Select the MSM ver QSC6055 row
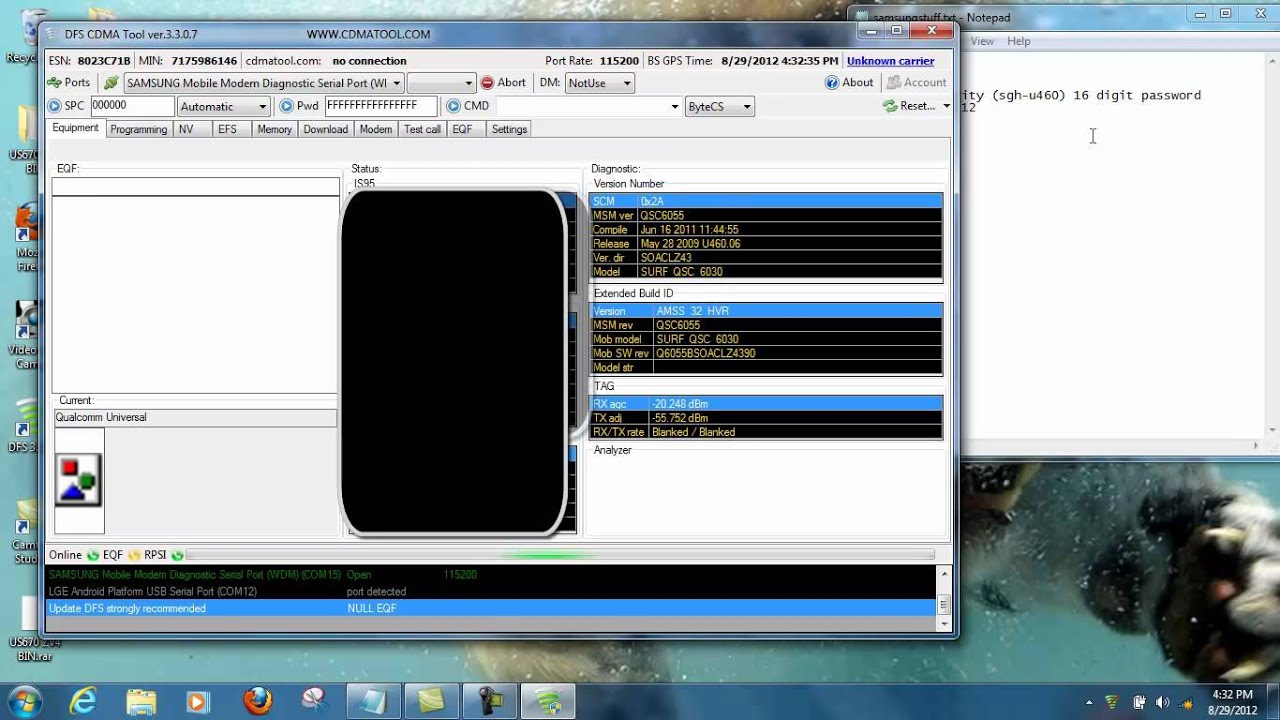1280x720 pixels. pyautogui.click(x=766, y=215)
